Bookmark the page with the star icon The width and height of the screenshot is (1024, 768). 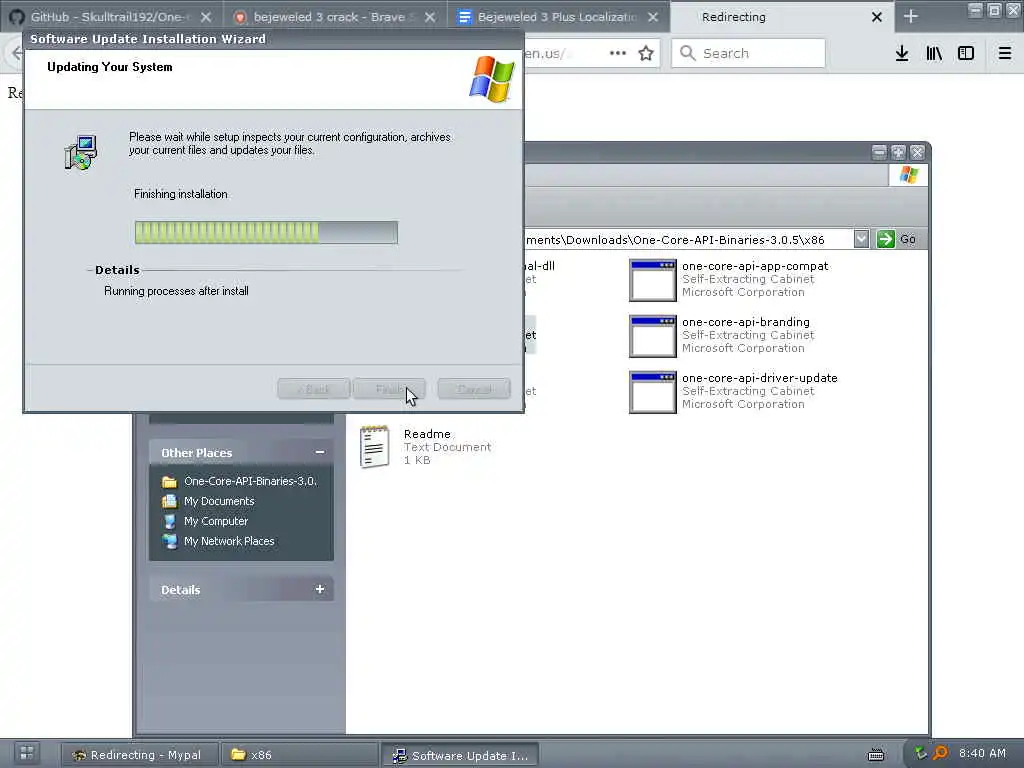pyautogui.click(x=646, y=54)
